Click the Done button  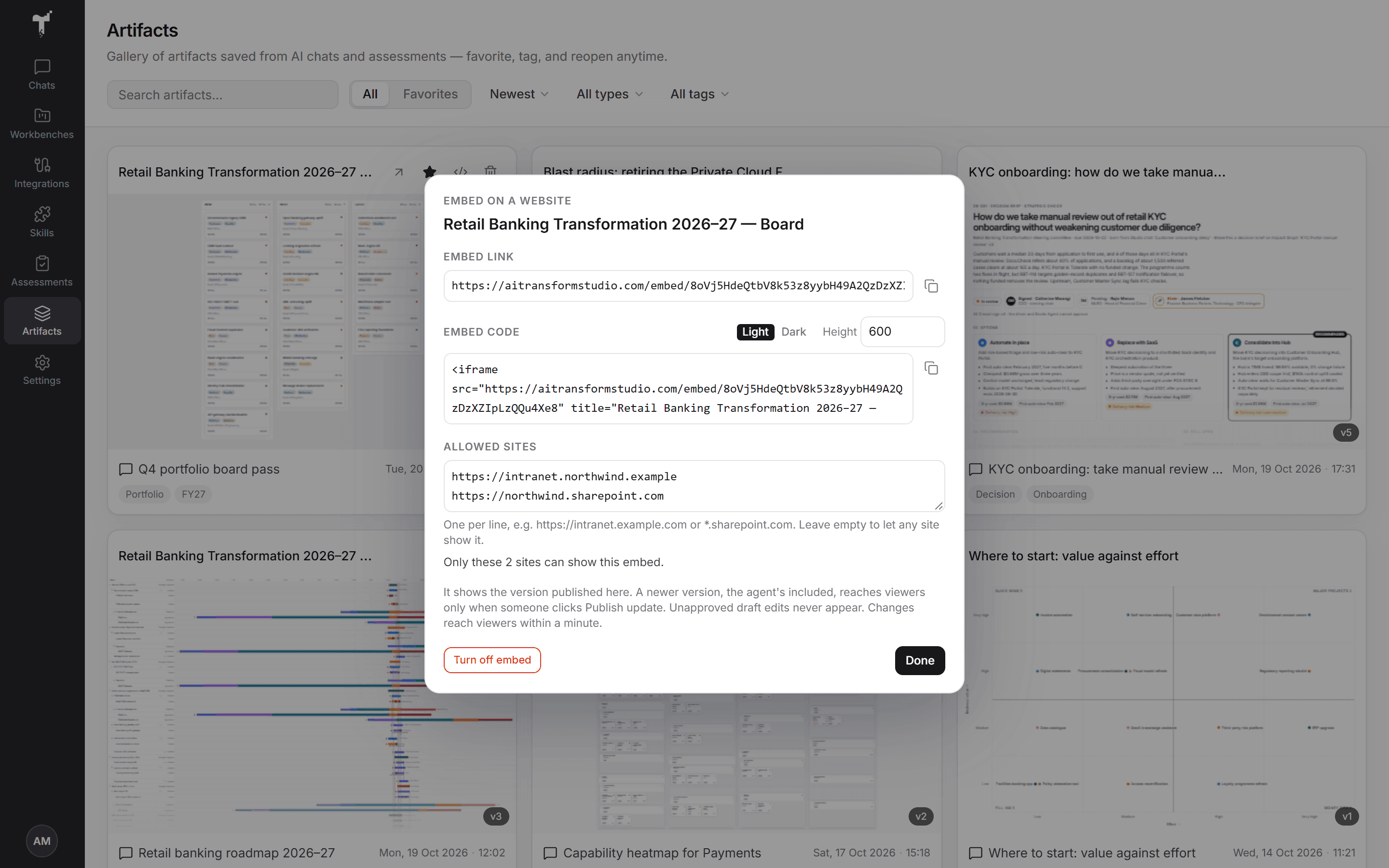click(920, 660)
